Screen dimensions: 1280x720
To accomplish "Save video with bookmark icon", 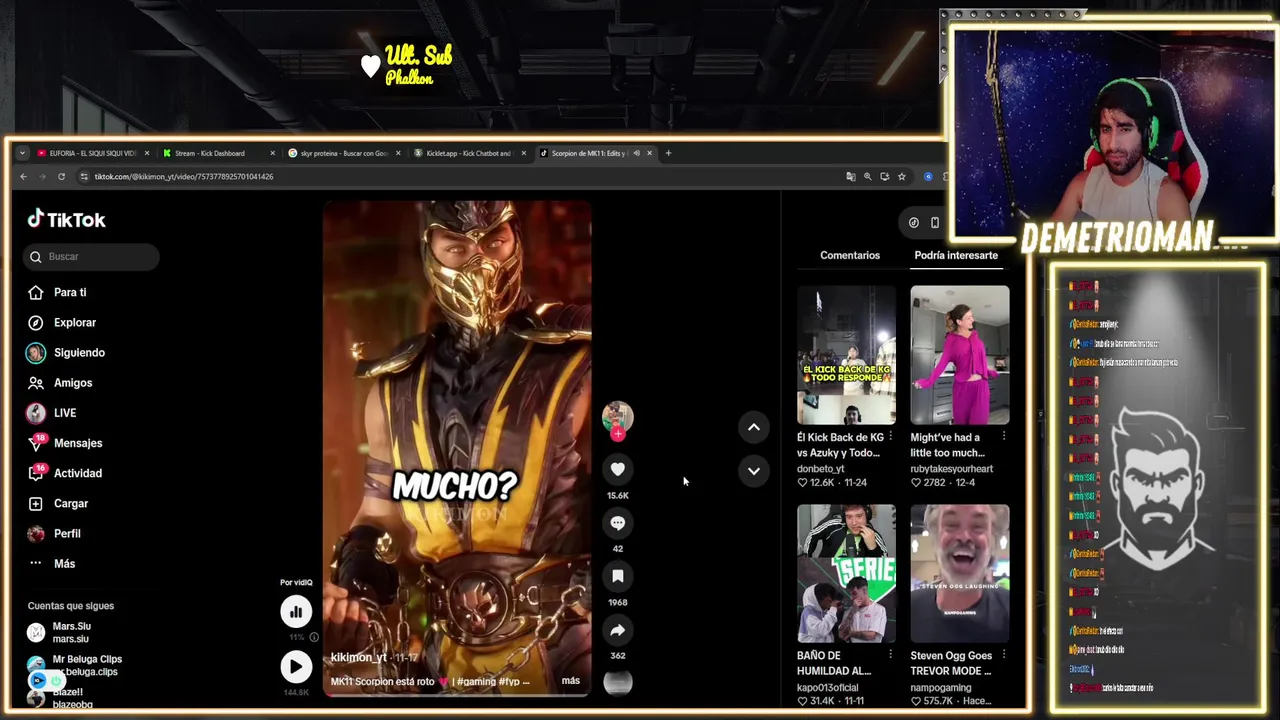I will tap(617, 576).
